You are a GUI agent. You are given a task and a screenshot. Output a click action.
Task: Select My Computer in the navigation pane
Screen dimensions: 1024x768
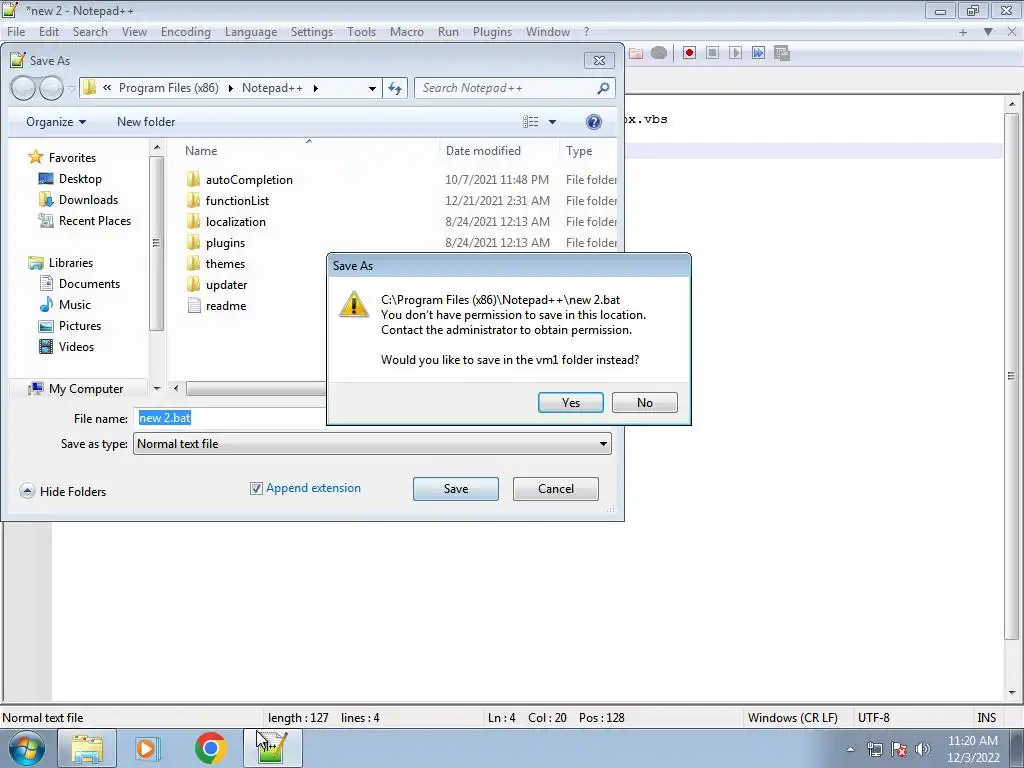(76, 389)
